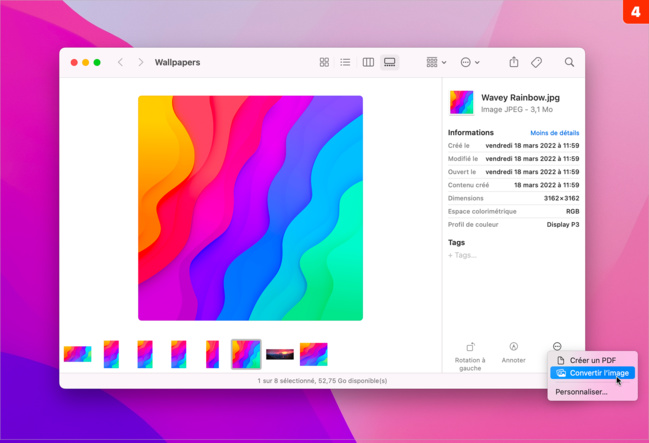Select gallery view in the toolbar

click(389, 62)
